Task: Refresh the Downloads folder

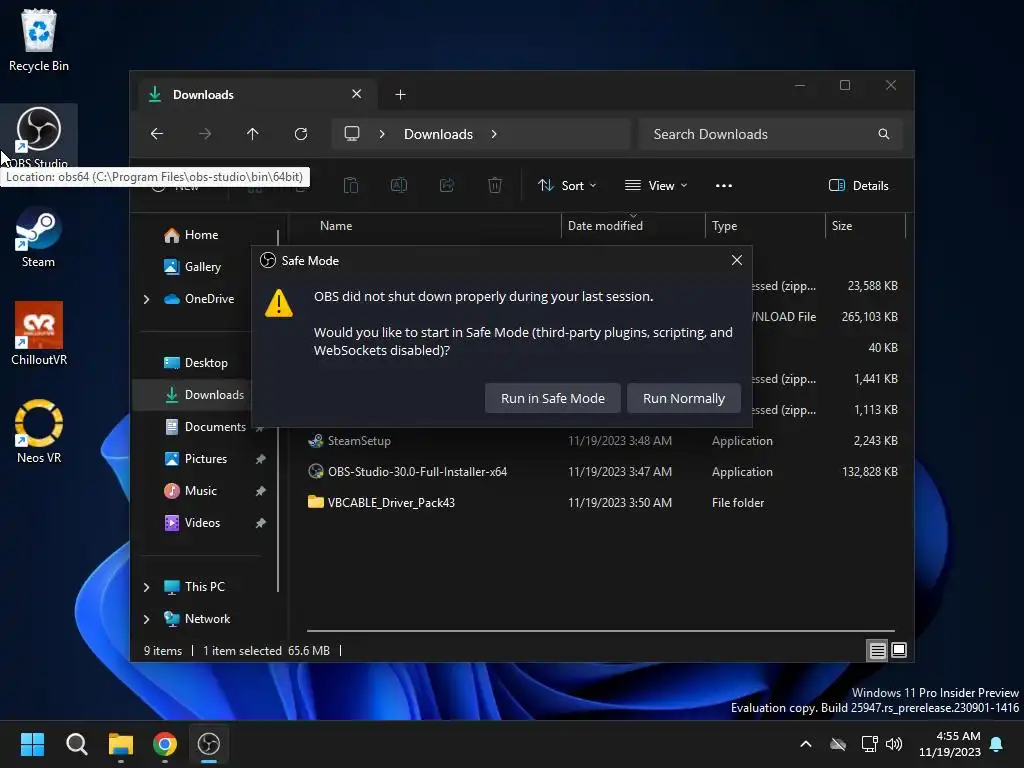Action: (300, 134)
